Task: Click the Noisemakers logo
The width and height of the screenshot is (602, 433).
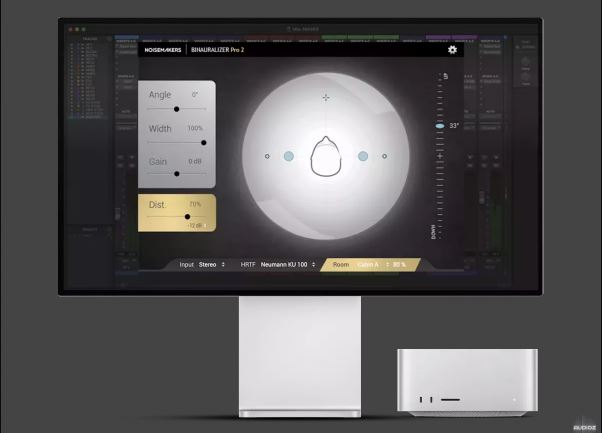Action: 163,50
